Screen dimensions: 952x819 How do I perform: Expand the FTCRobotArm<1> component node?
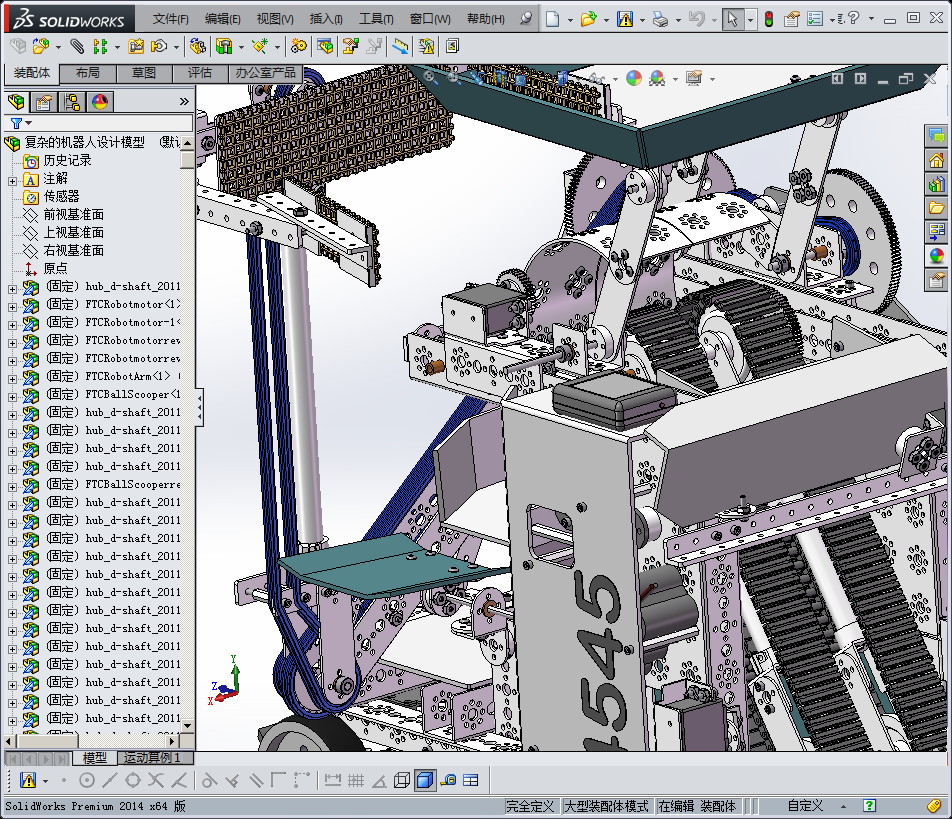12,377
